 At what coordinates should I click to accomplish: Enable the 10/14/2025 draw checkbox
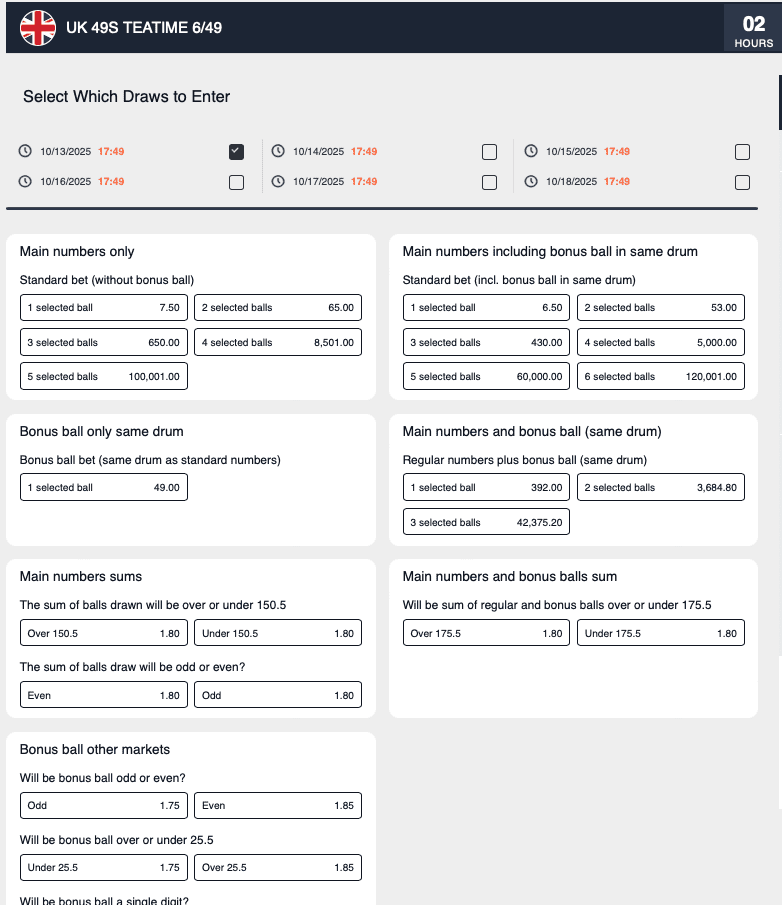click(489, 152)
